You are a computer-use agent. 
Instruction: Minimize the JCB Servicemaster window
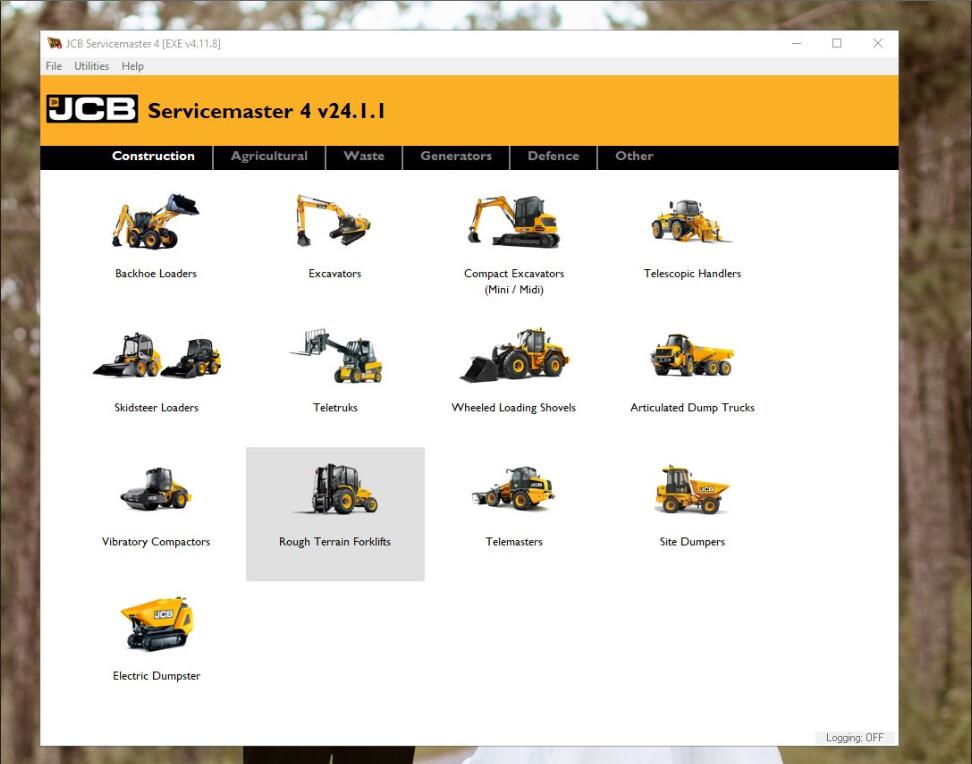pyautogui.click(x=797, y=43)
